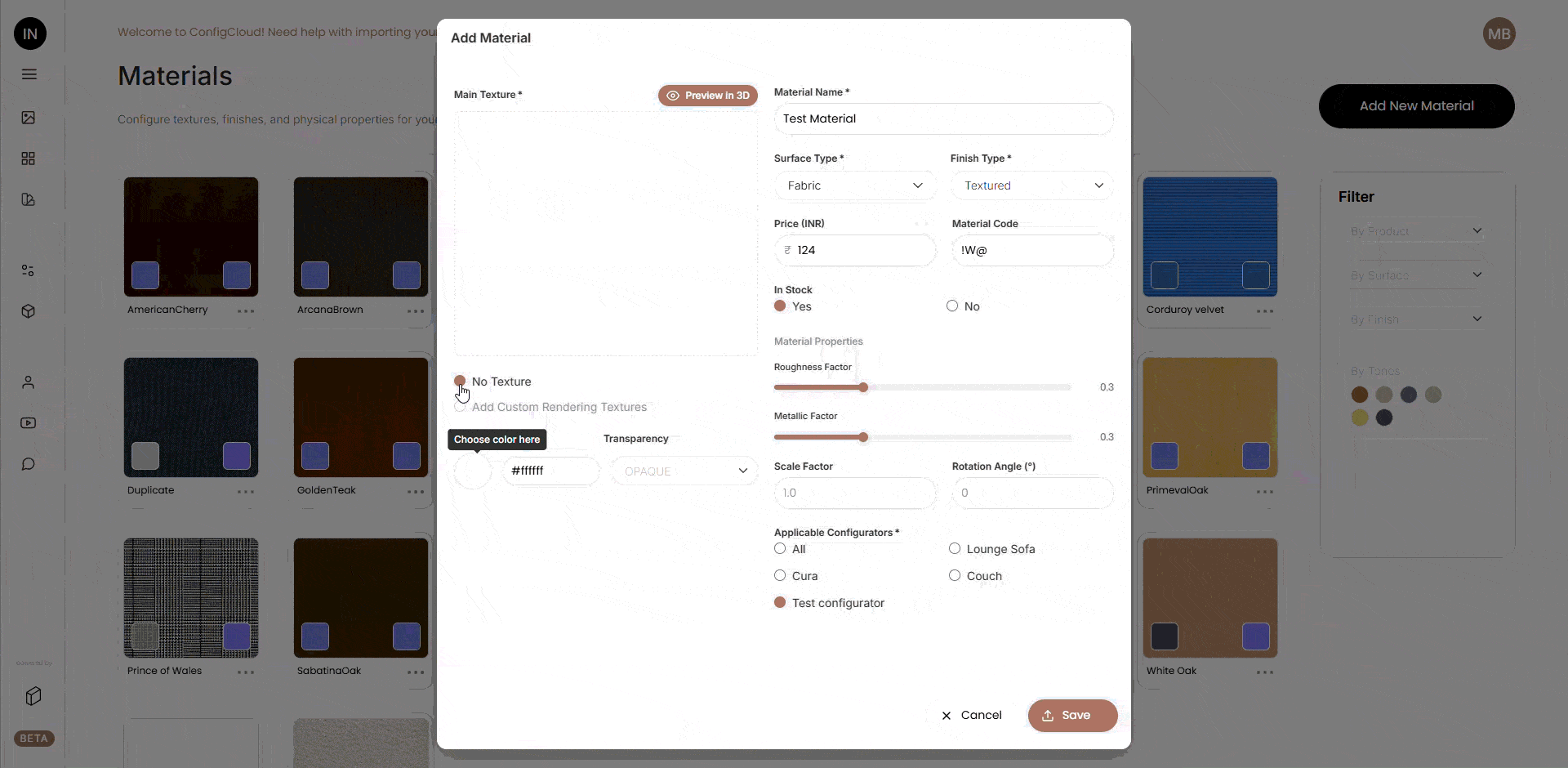The width and height of the screenshot is (1568, 768).
Task: Click the Material Name input field
Action: pyautogui.click(x=944, y=118)
